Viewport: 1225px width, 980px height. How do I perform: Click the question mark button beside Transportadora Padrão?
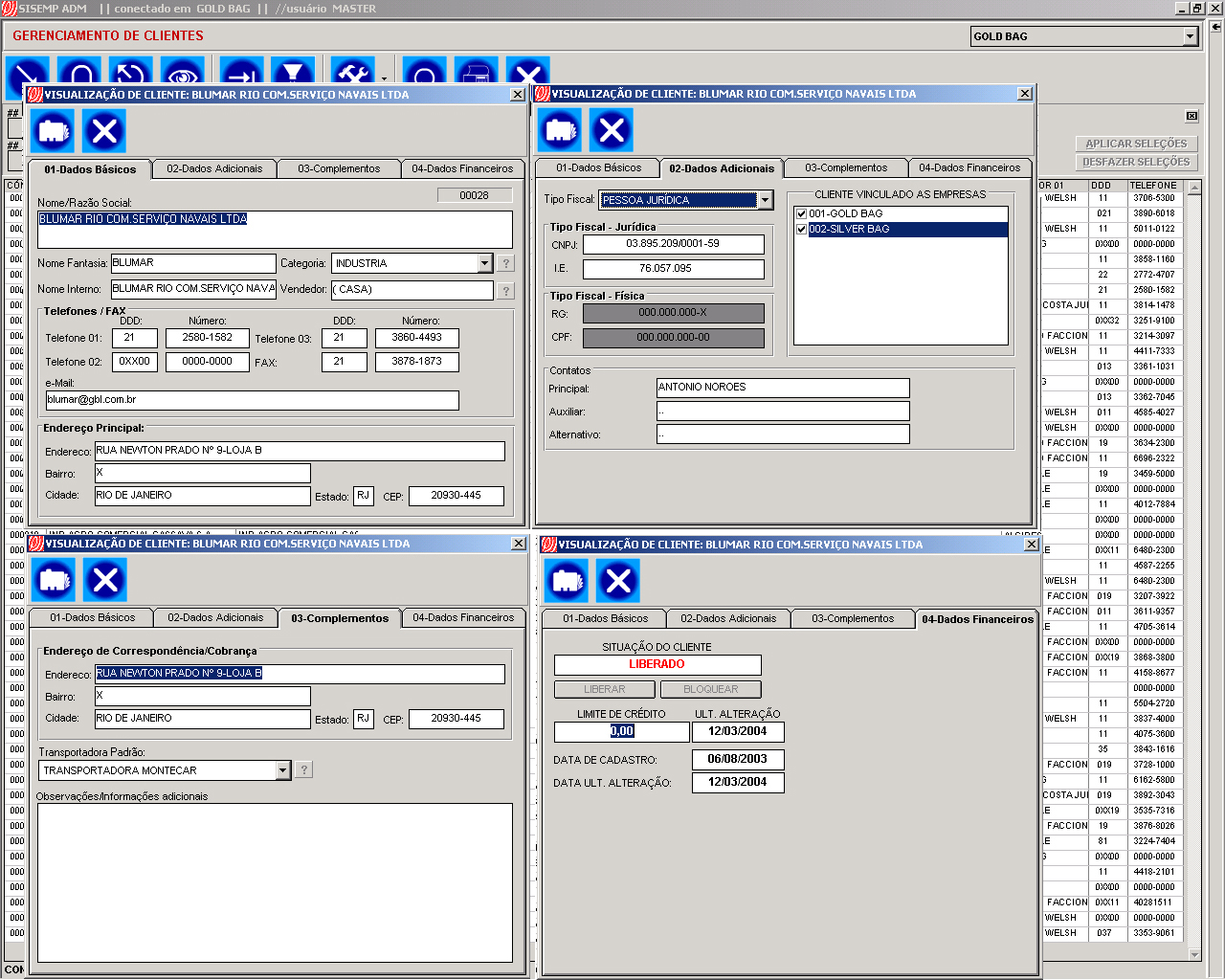(304, 769)
